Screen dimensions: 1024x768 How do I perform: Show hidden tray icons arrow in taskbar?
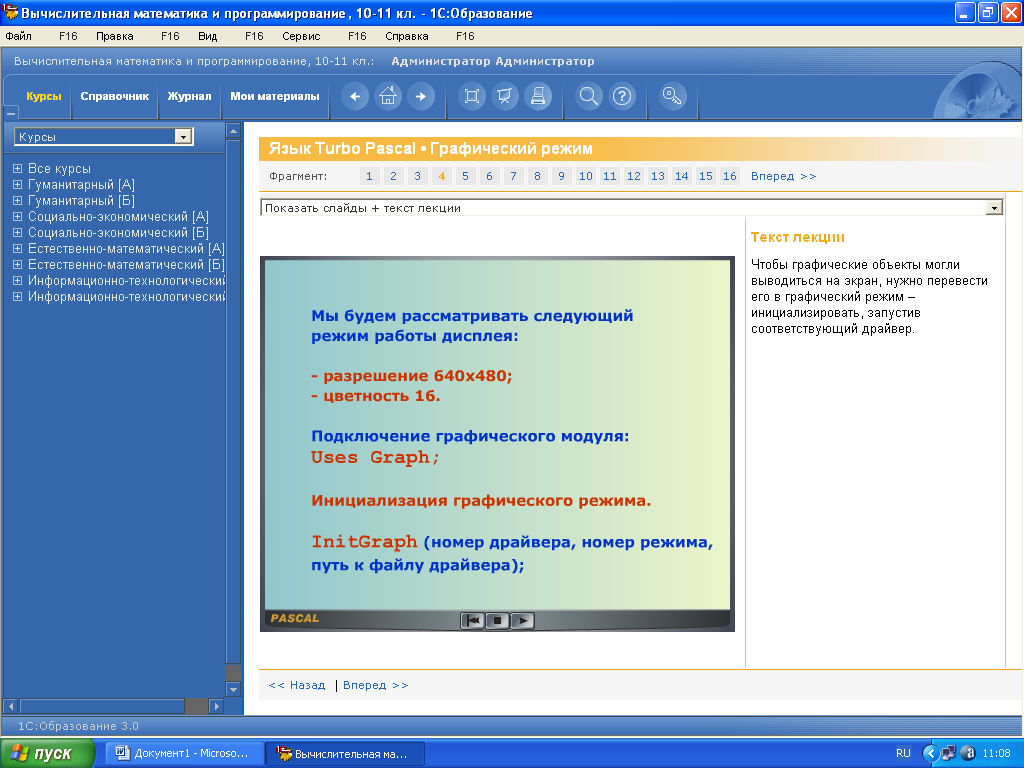[x=930, y=753]
